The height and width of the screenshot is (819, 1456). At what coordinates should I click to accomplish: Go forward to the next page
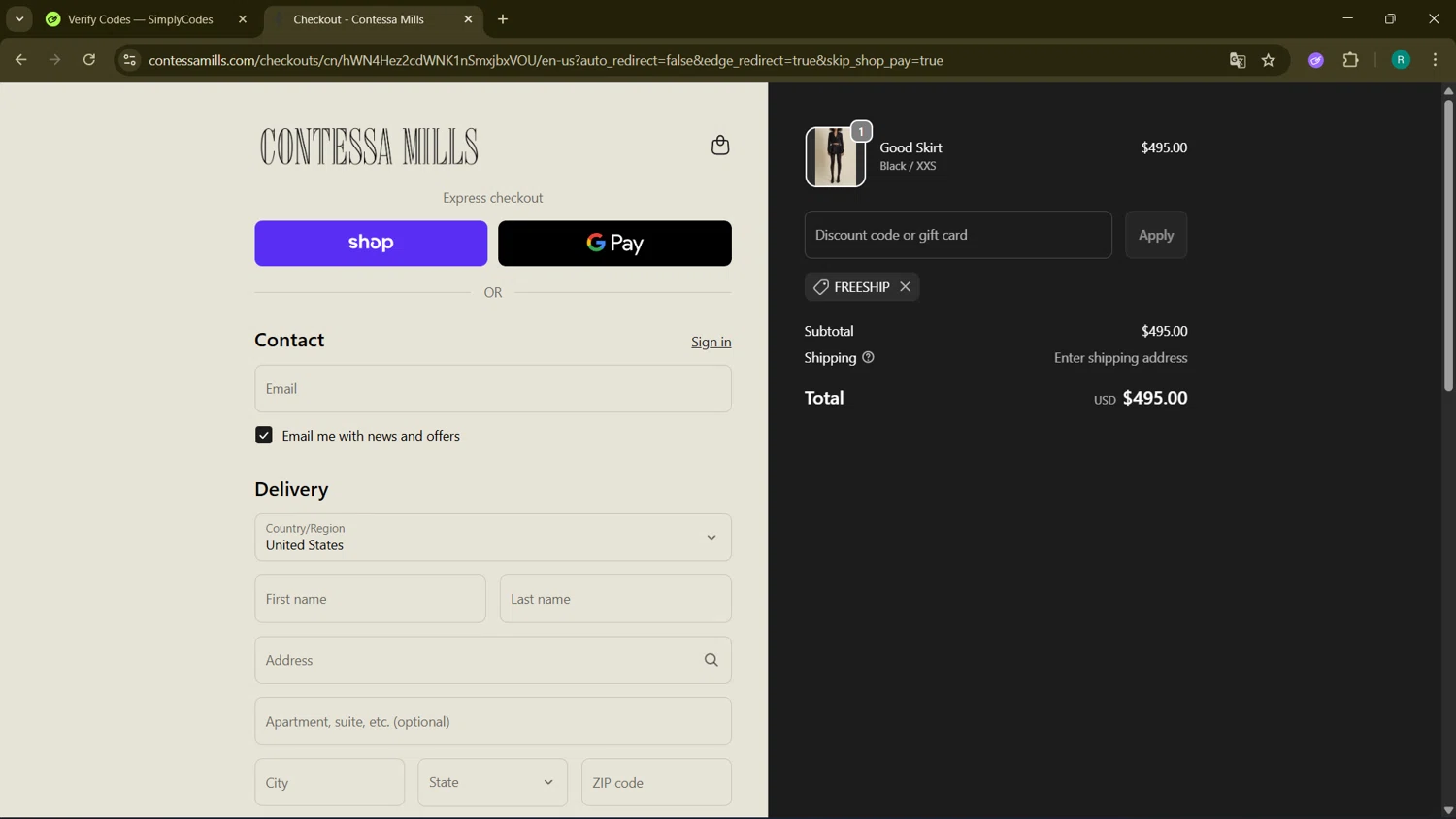point(55,60)
